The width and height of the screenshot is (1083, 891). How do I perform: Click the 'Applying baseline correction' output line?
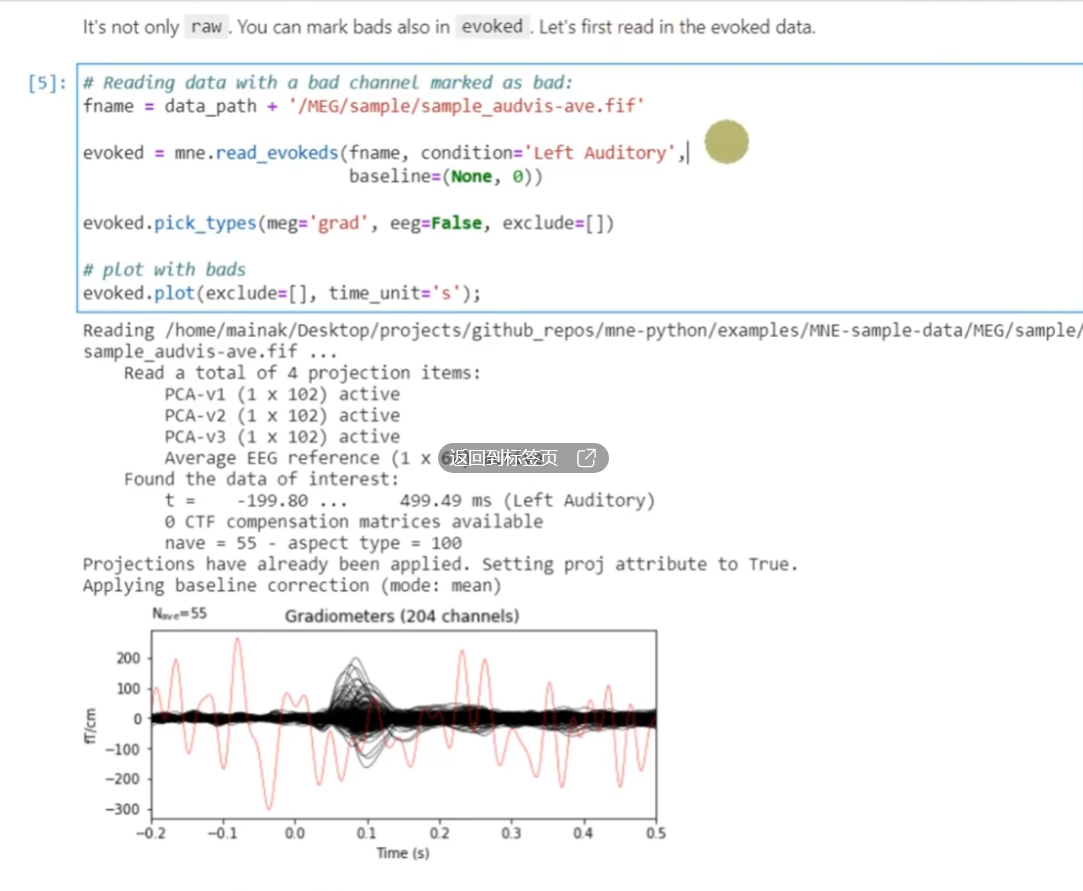(x=292, y=585)
